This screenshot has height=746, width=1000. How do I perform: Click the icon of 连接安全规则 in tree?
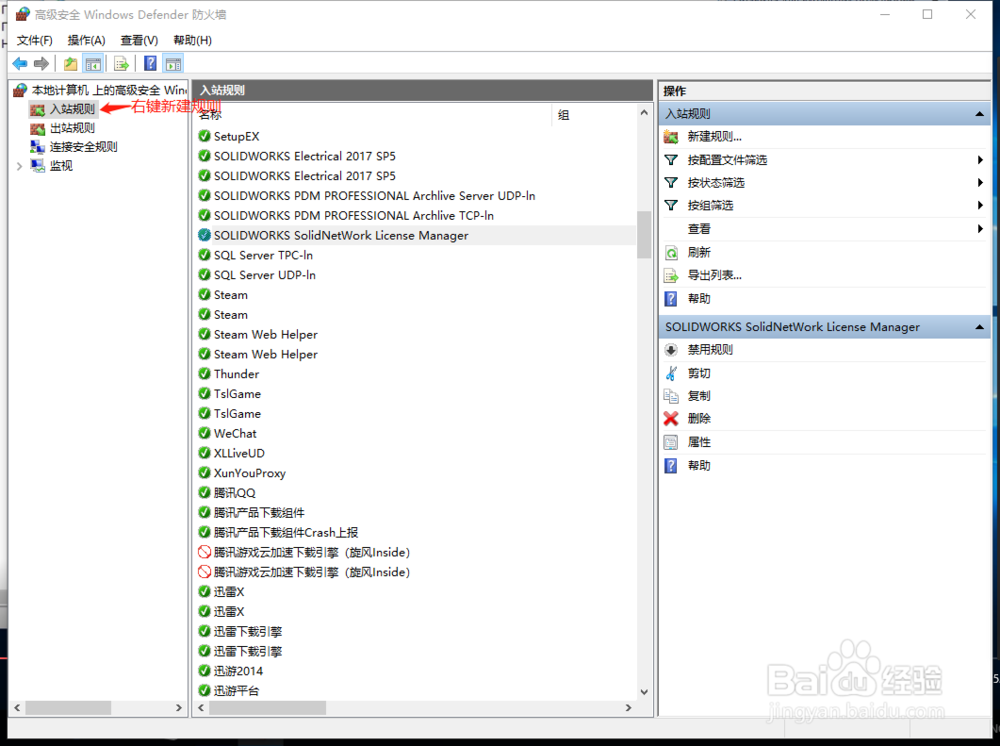click(x=38, y=147)
